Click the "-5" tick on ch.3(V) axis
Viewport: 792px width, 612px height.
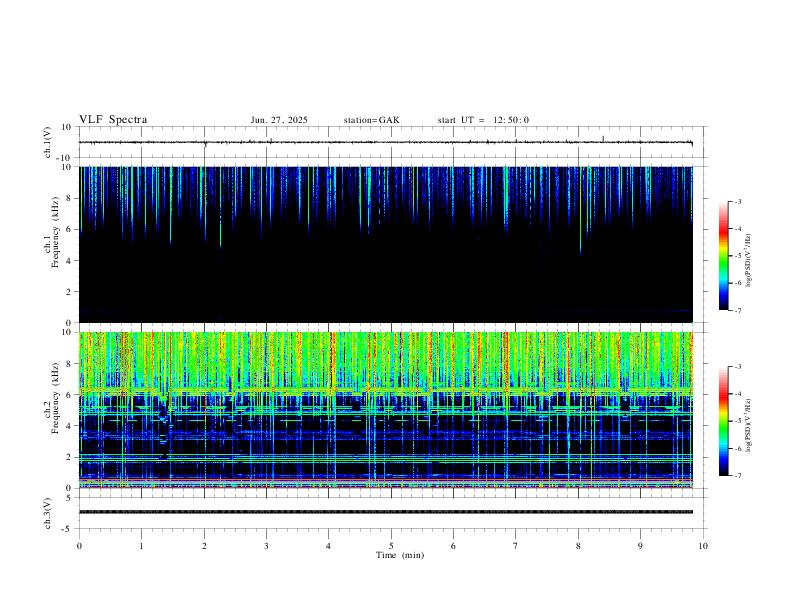[x=68, y=529]
